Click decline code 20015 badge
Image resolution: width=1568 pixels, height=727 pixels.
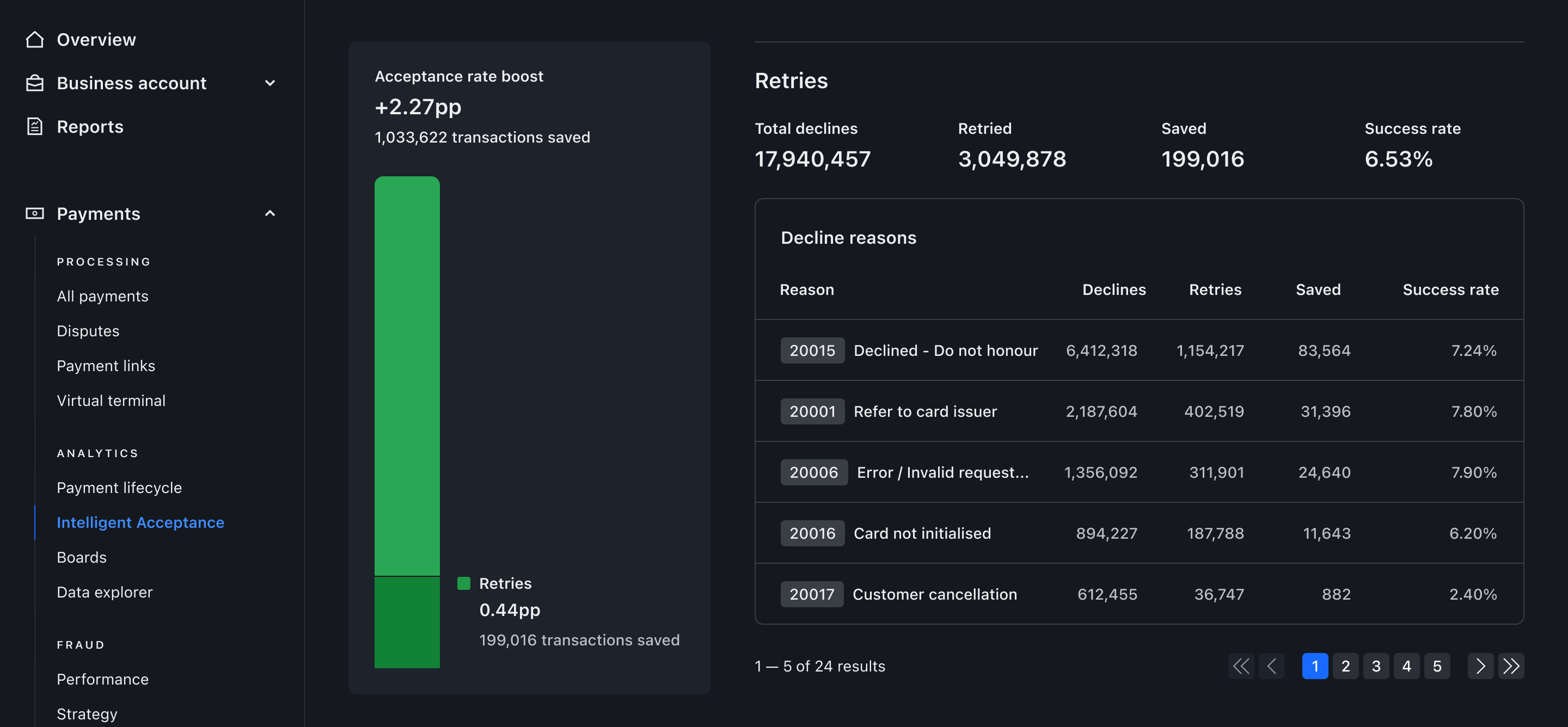click(x=812, y=350)
